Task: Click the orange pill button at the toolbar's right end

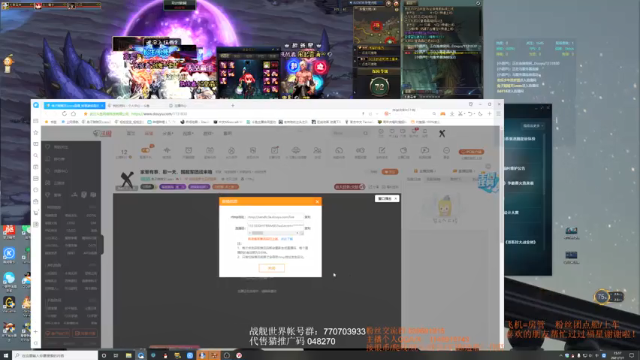Action: [x=471, y=152]
